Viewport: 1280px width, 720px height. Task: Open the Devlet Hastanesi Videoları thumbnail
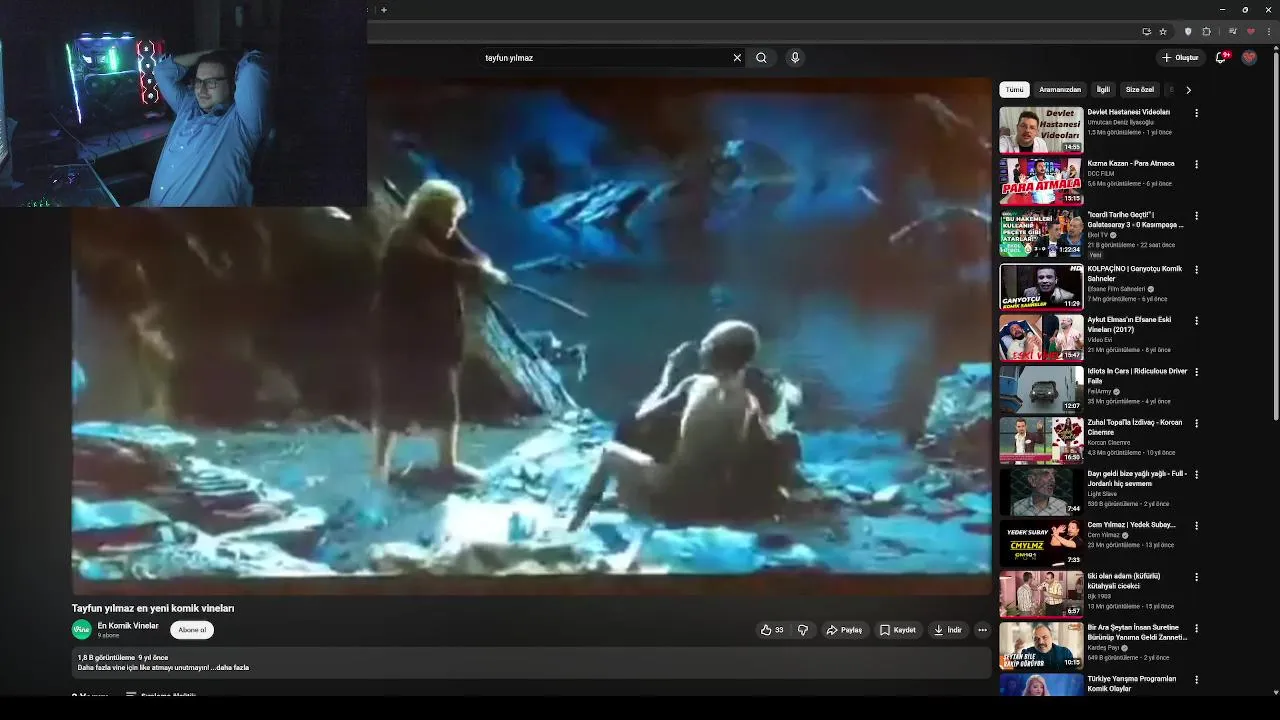pos(1041,130)
